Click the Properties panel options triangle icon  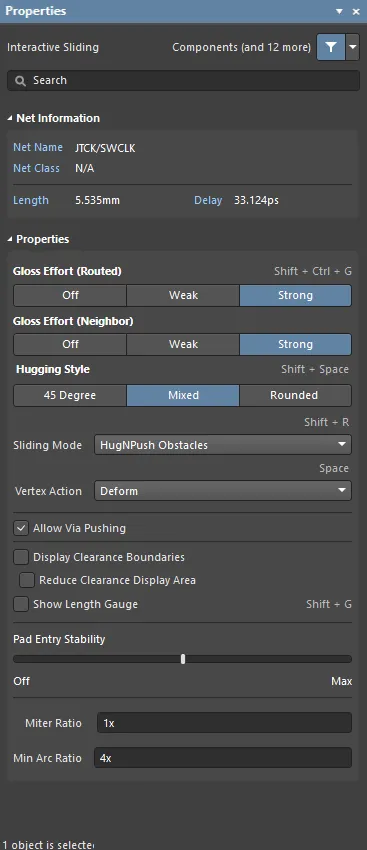point(340,11)
